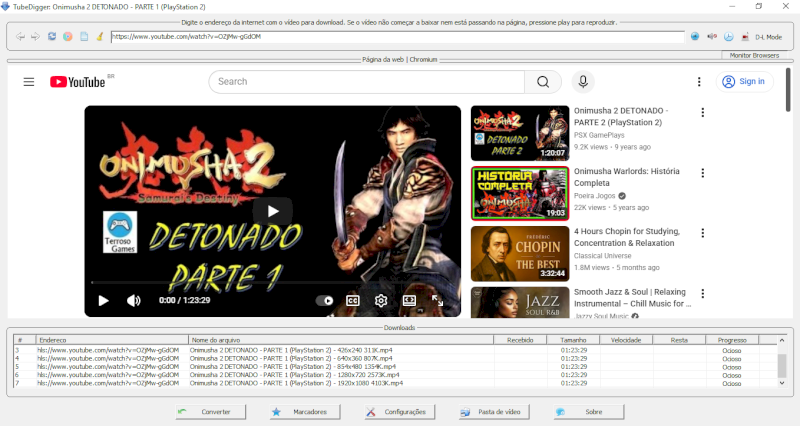Toggle the autoplay switch in player
800x426 pixels.
coord(325,300)
